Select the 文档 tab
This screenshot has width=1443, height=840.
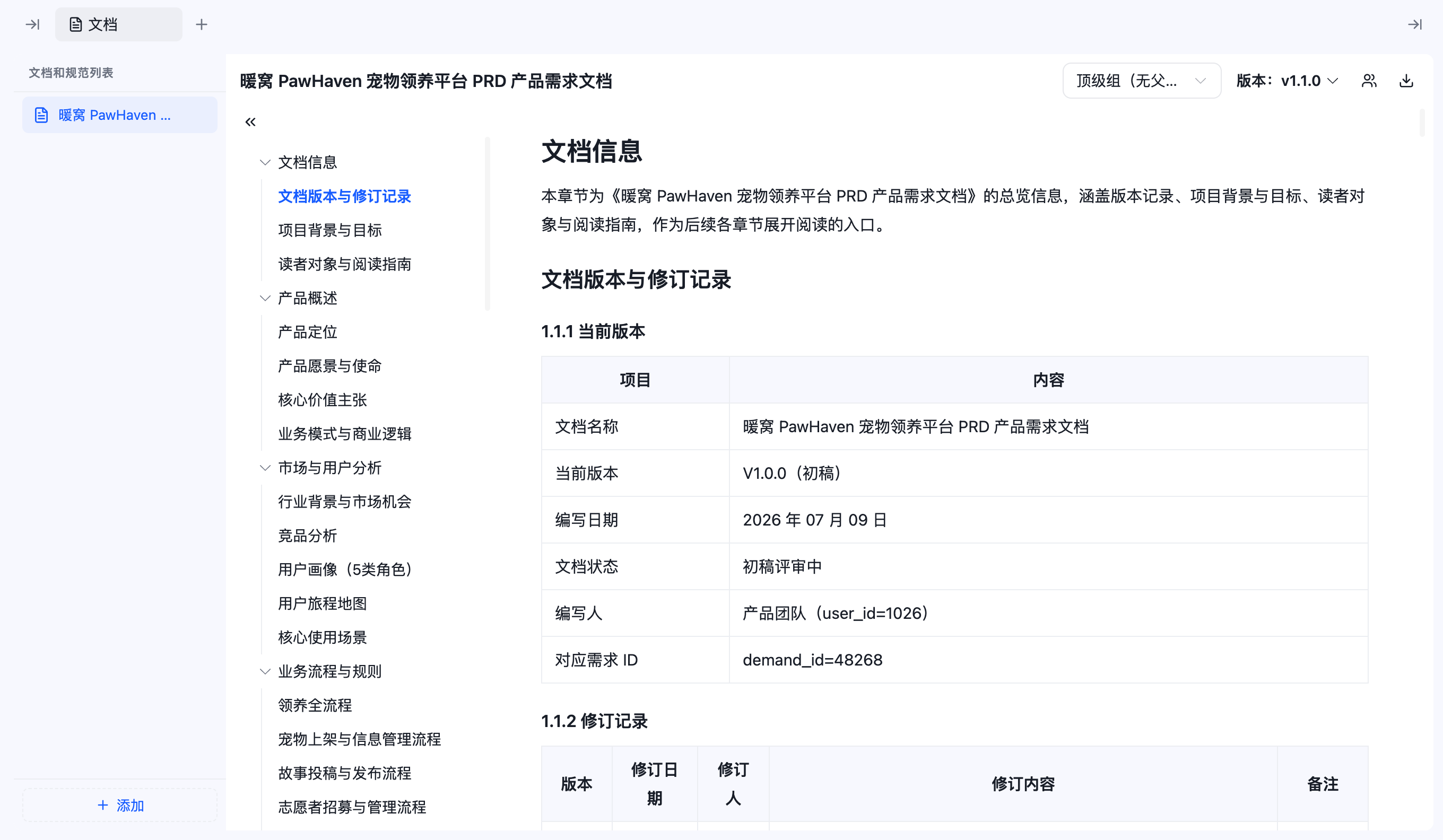(118, 24)
